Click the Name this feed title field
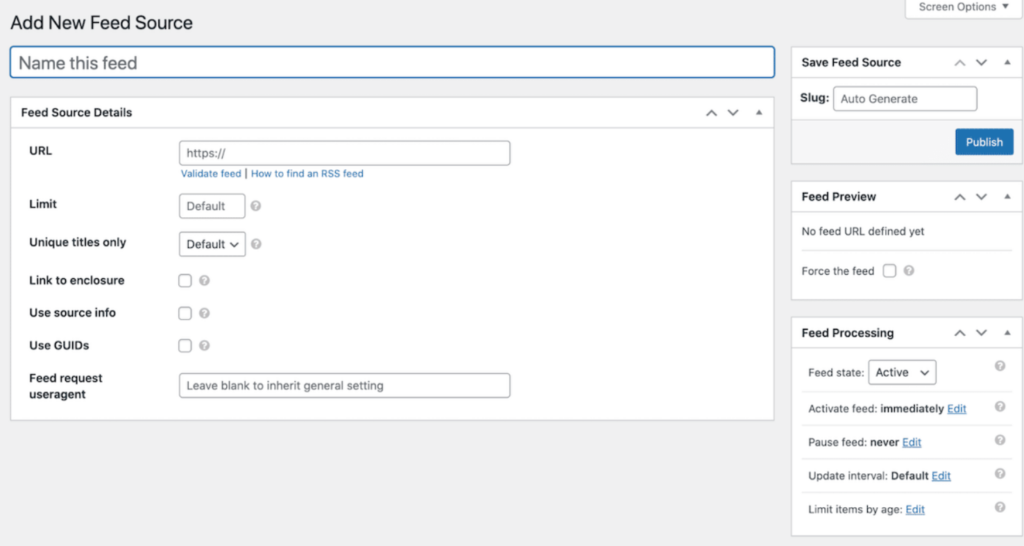Image resolution: width=1024 pixels, height=546 pixels. coord(392,63)
